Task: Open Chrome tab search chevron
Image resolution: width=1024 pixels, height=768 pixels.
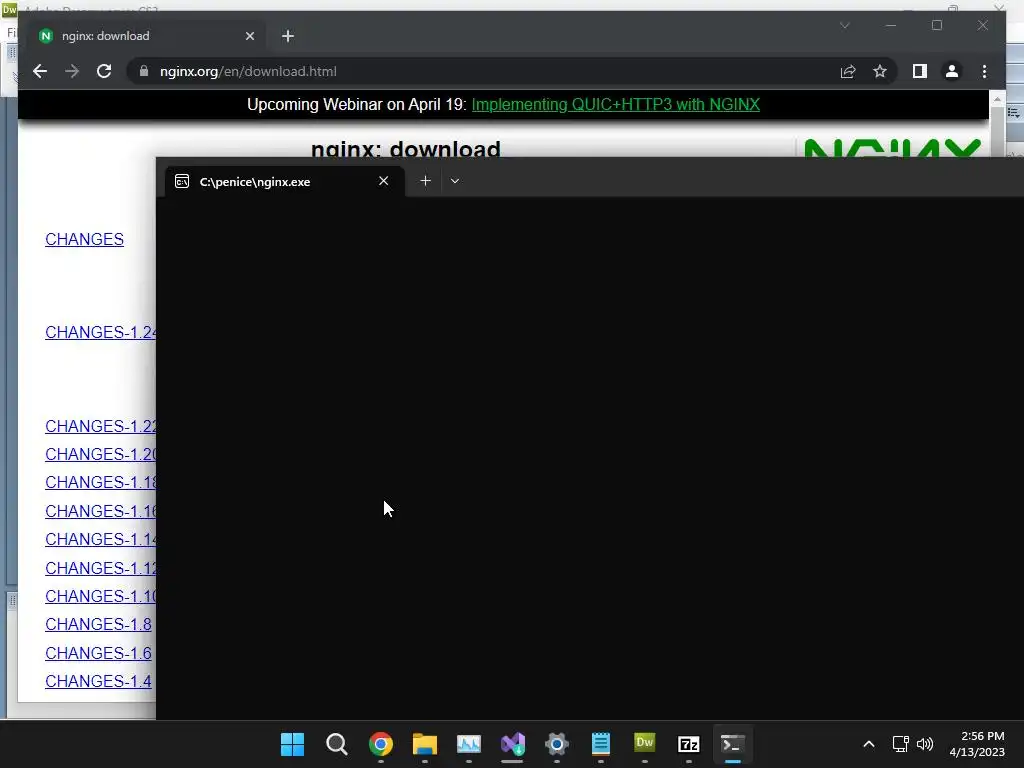Action: tap(844, 25)
